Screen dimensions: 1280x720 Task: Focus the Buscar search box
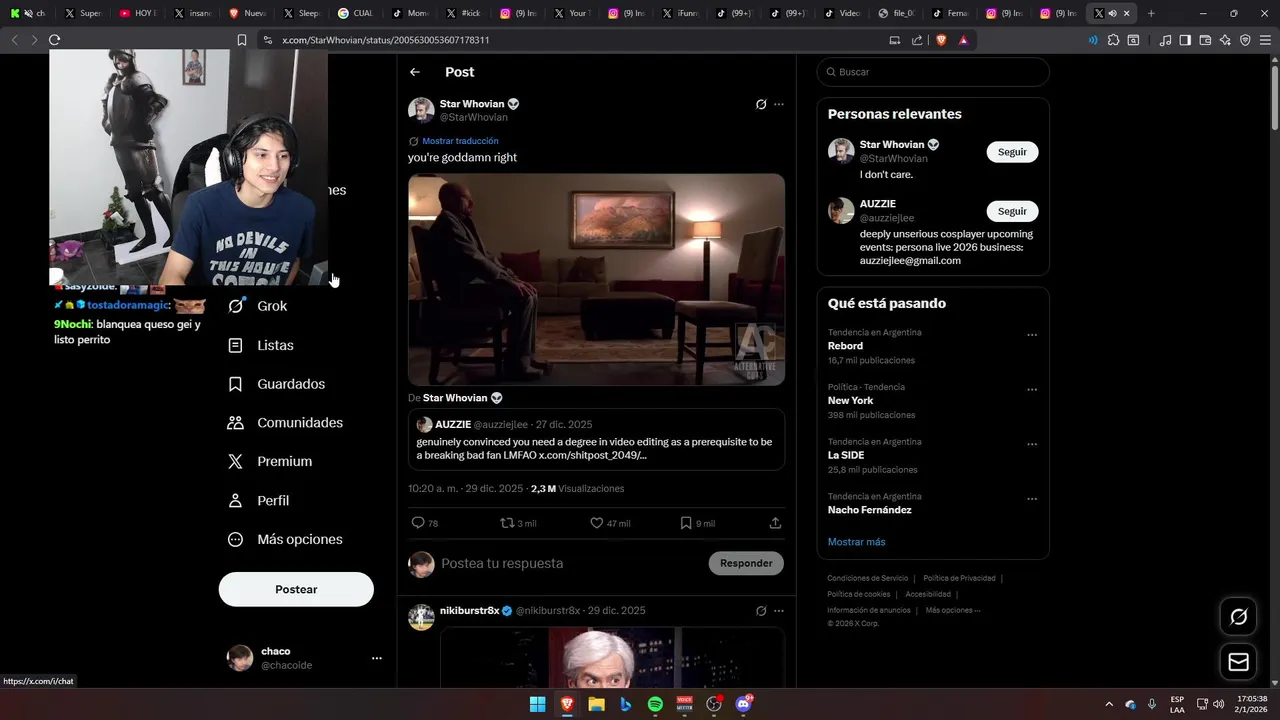933,72
